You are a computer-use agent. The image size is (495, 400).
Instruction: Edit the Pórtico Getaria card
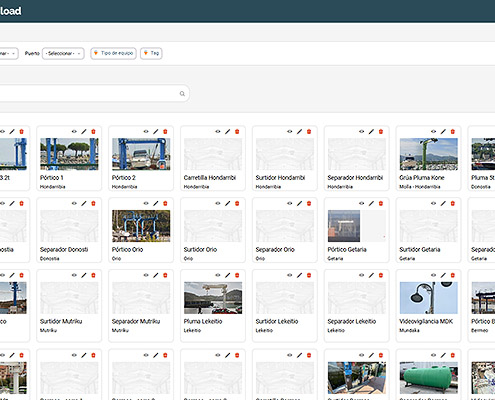[x=371, y=203]
